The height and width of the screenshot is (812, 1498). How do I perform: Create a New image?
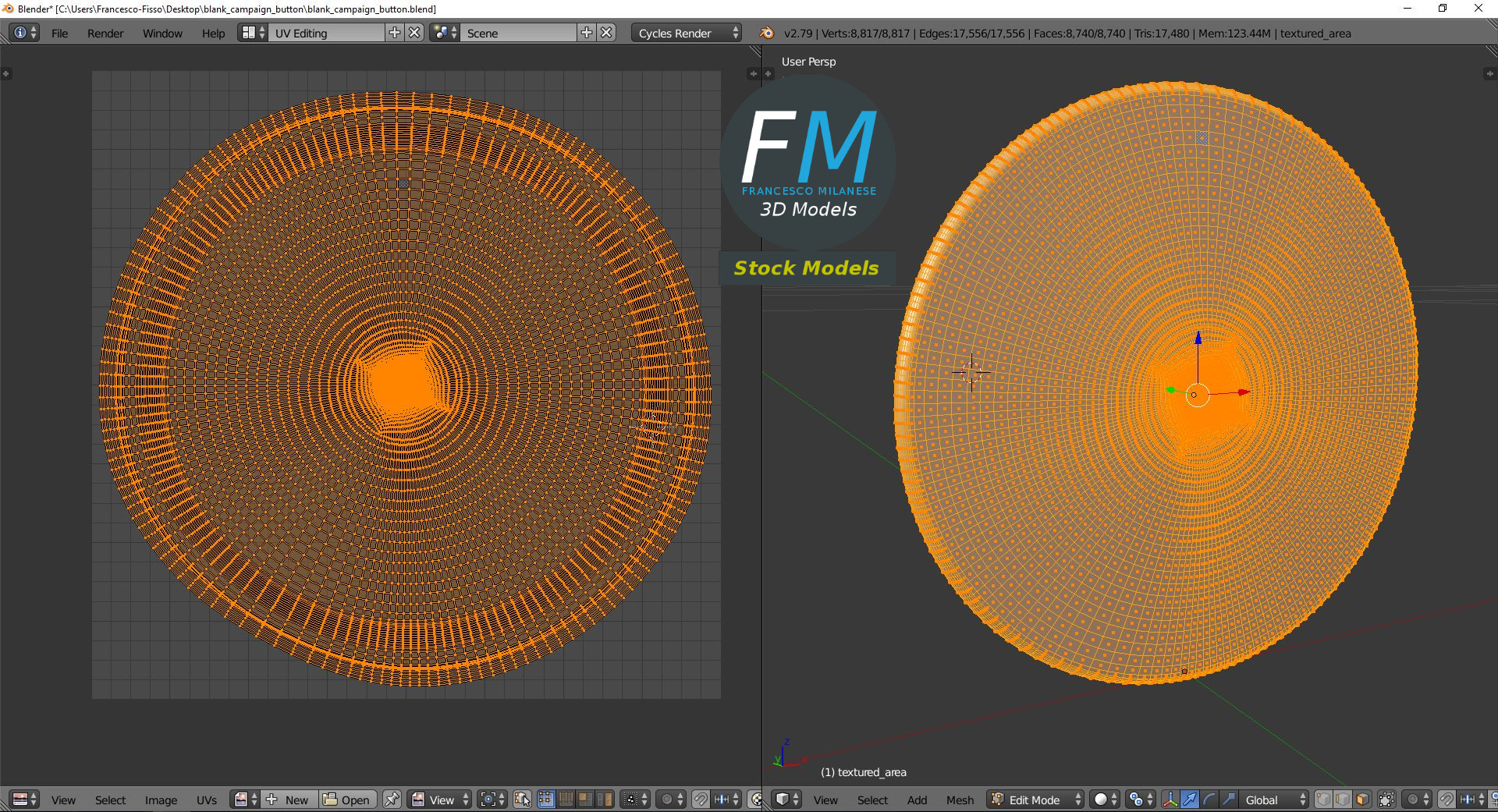[x=289, y=800]
